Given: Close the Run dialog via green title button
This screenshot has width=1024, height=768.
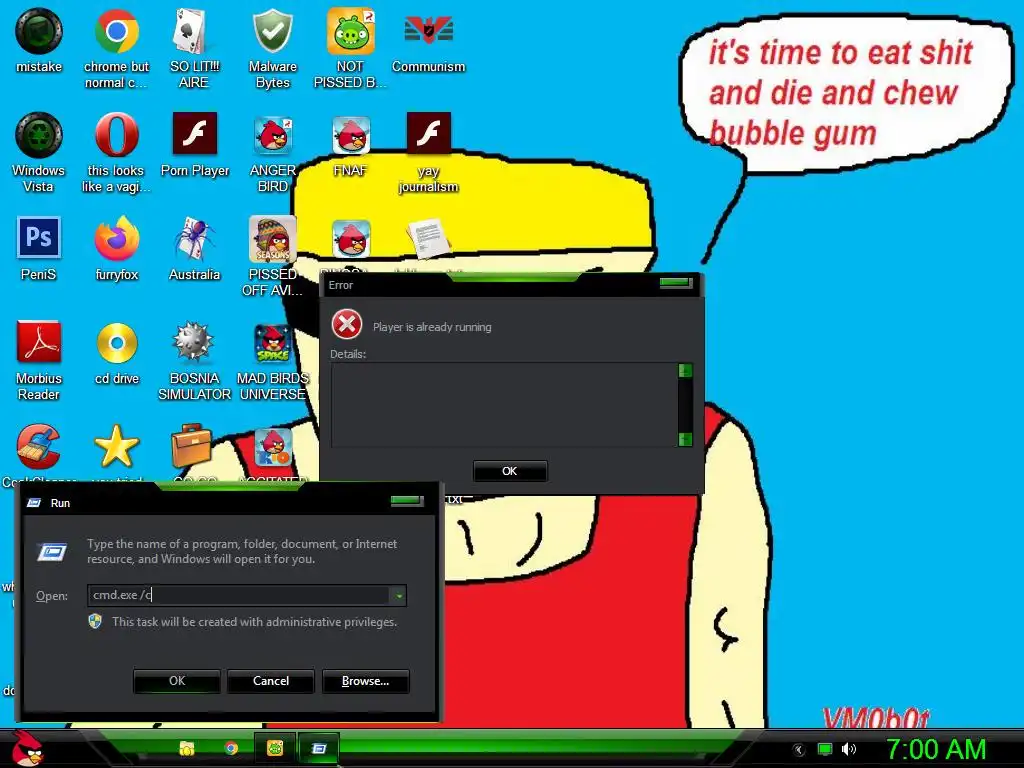Looking at the screenshot, I should [x=407, y=501].
